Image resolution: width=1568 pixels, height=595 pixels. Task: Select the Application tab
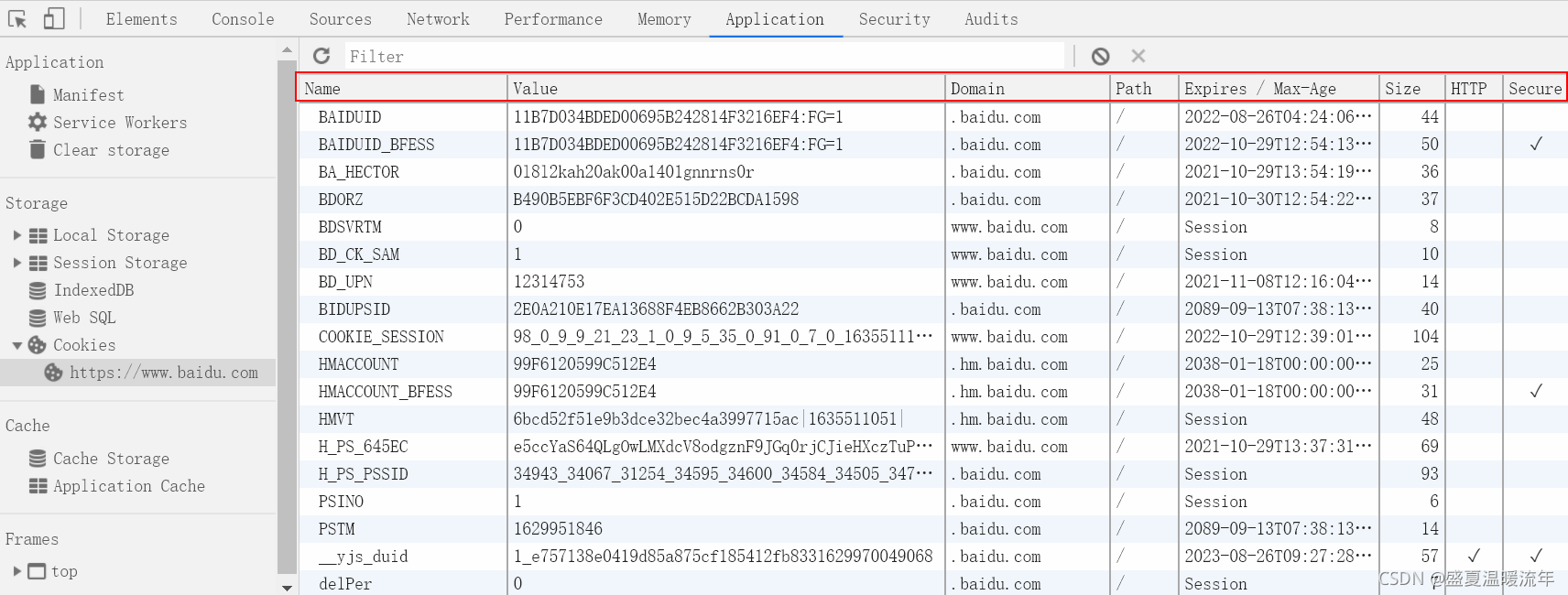[775, 18]
